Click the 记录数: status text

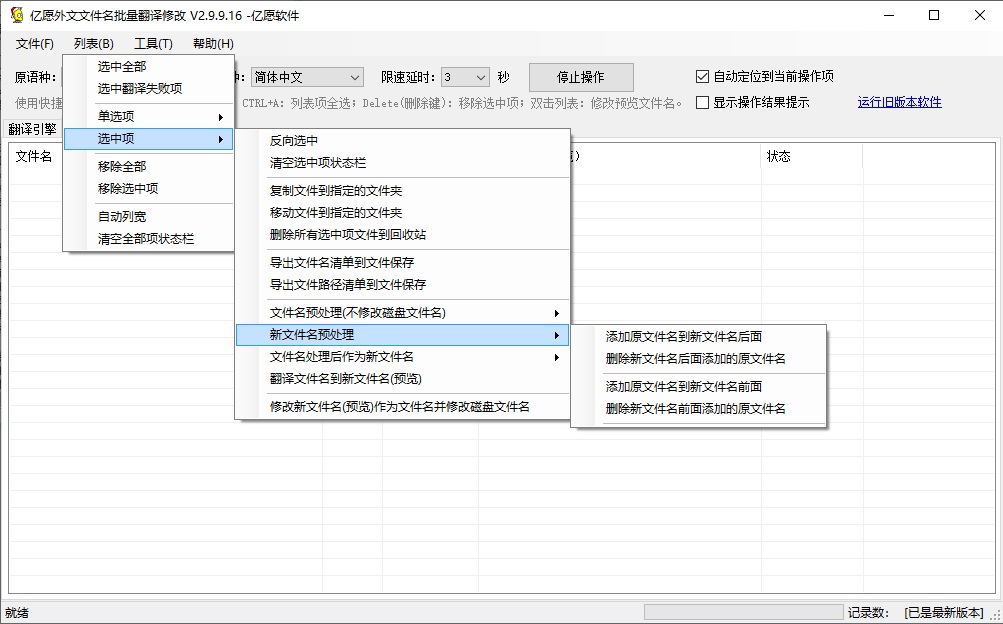868,613
